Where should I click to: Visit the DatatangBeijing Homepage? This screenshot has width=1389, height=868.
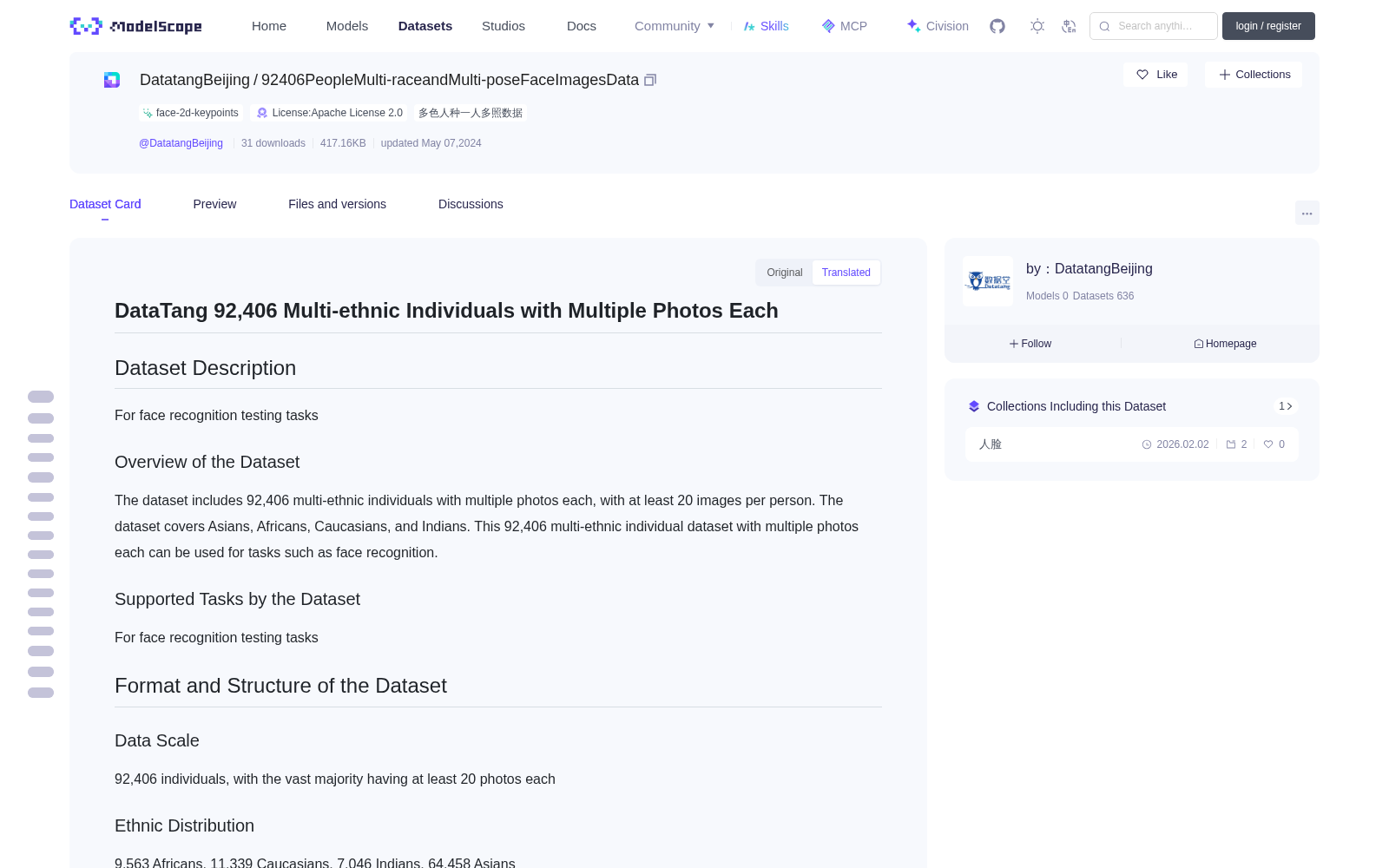[1225, 344]
